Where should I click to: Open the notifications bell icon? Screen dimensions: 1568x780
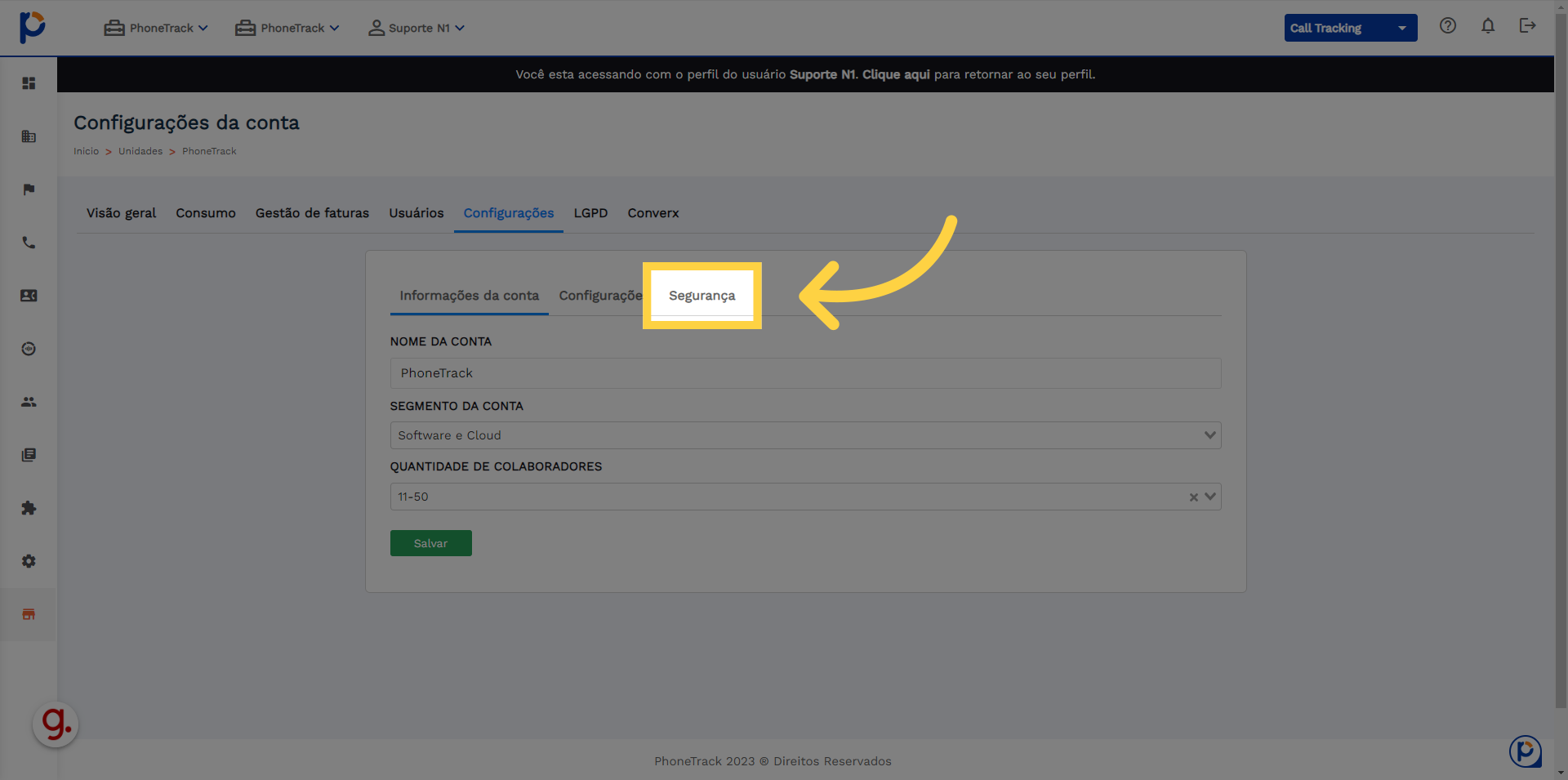pos(1488,25)
